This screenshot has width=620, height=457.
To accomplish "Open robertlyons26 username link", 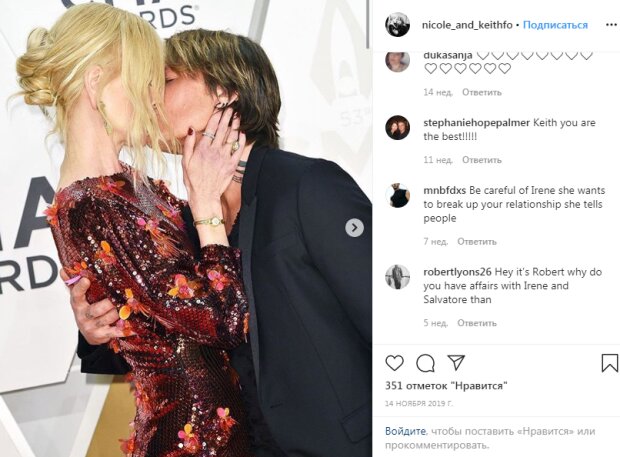I will [x=457, y=272].
